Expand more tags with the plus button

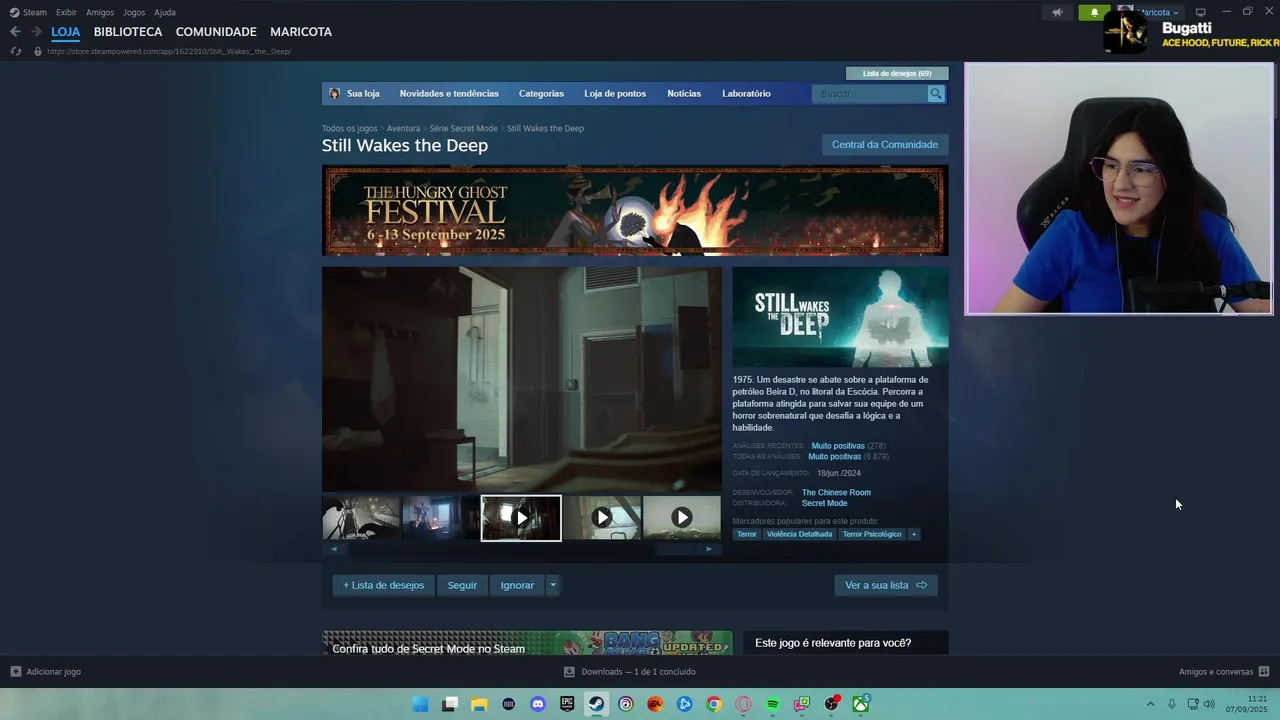pos(913,534)
